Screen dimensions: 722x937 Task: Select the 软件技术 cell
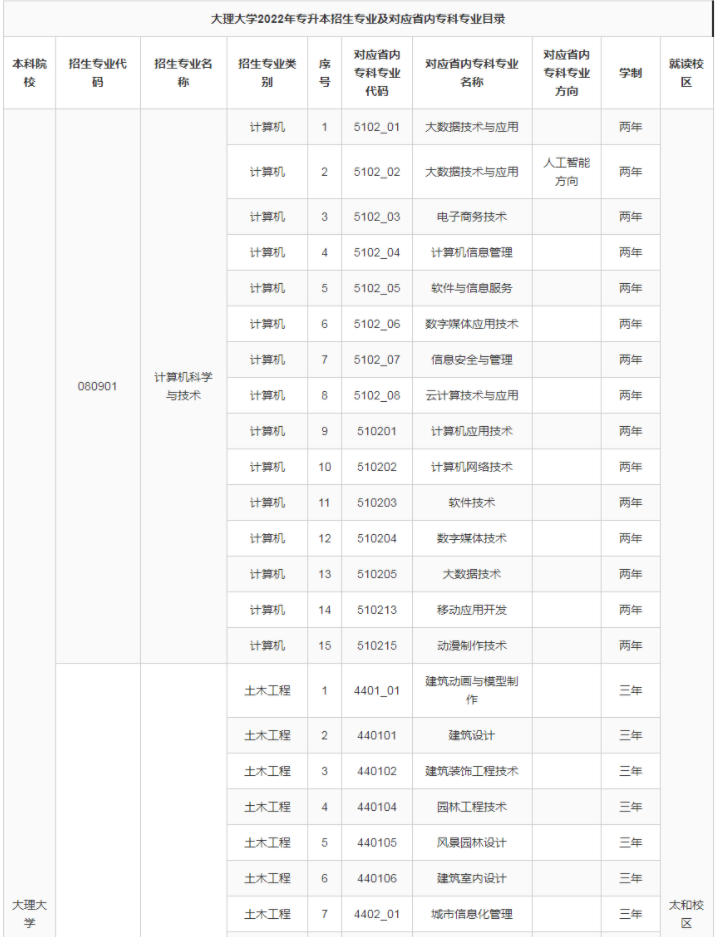click(472, 503)
